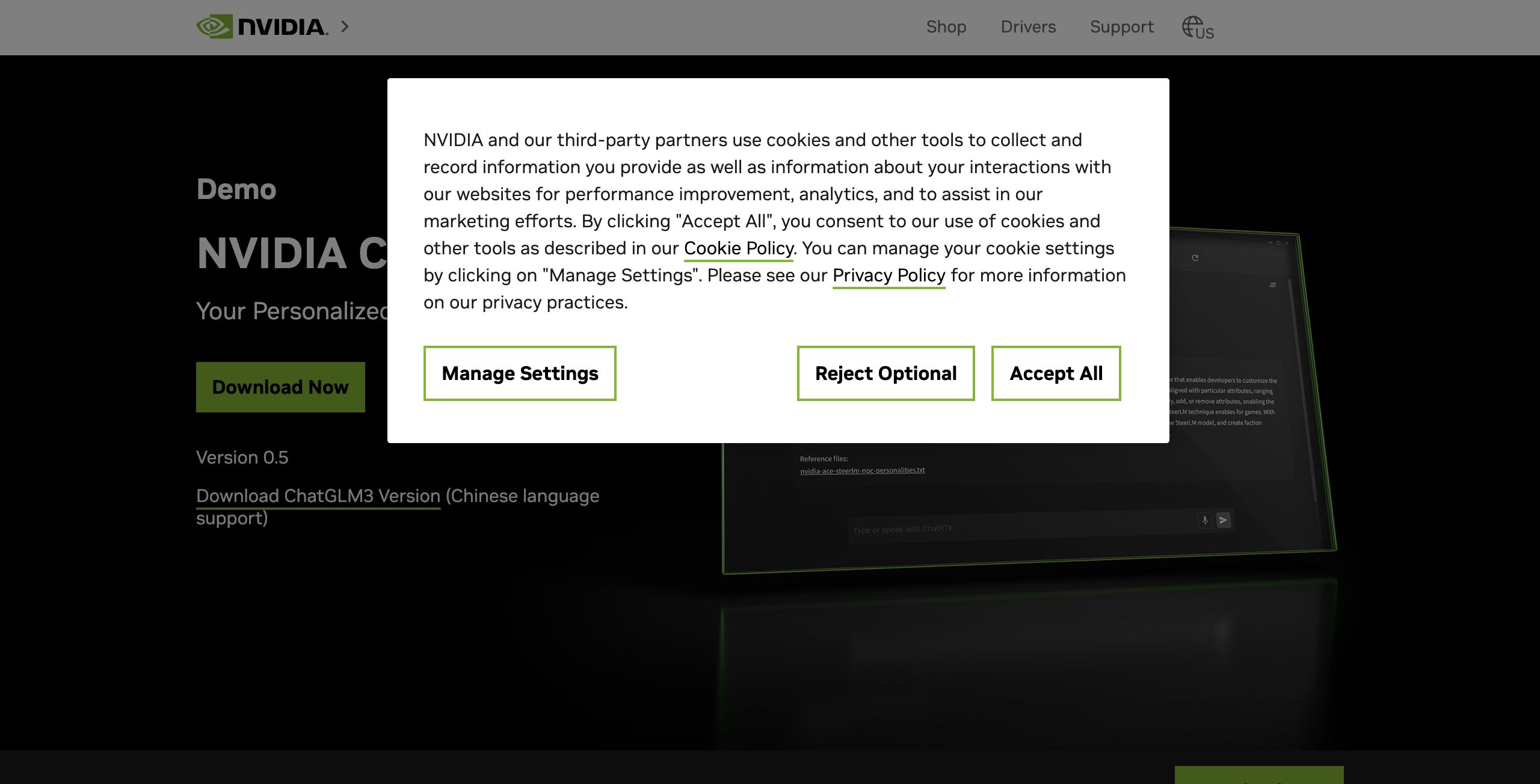Viewport: 1540px width, 784px height.
Task: Open the Cookie Policy link
Action: (738, 248)
